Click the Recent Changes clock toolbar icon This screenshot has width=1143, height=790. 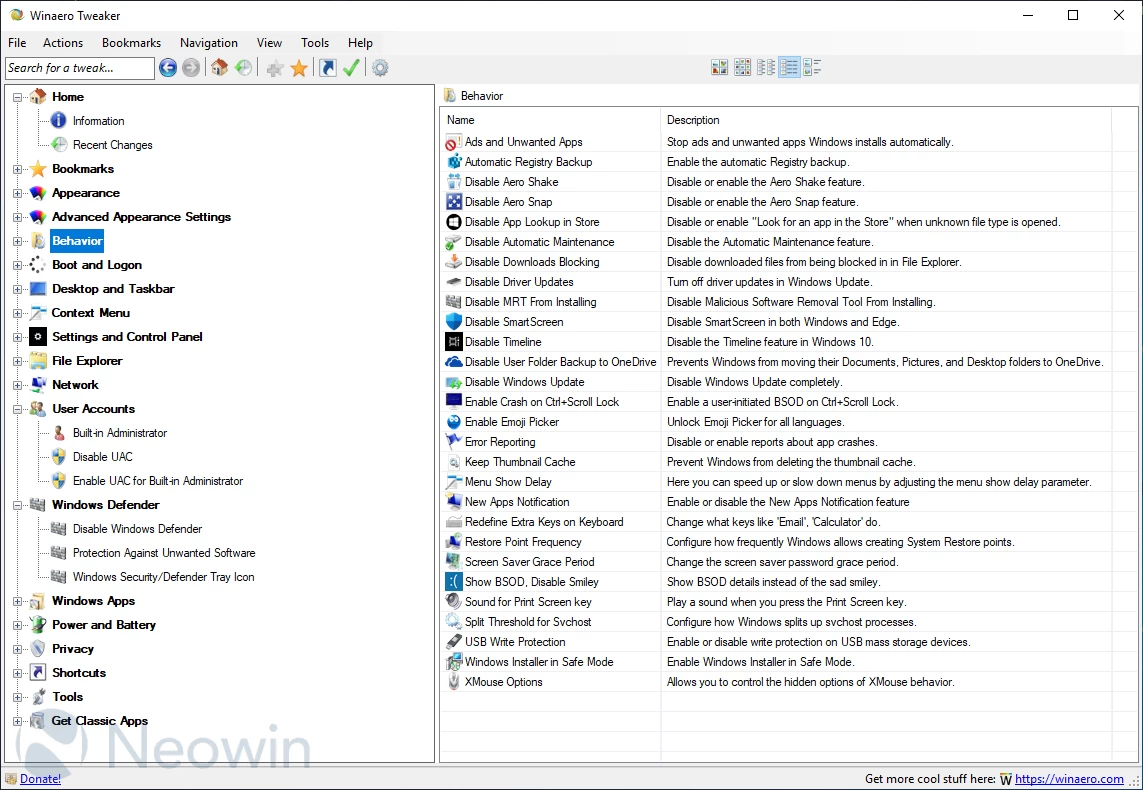coord(244,68)
